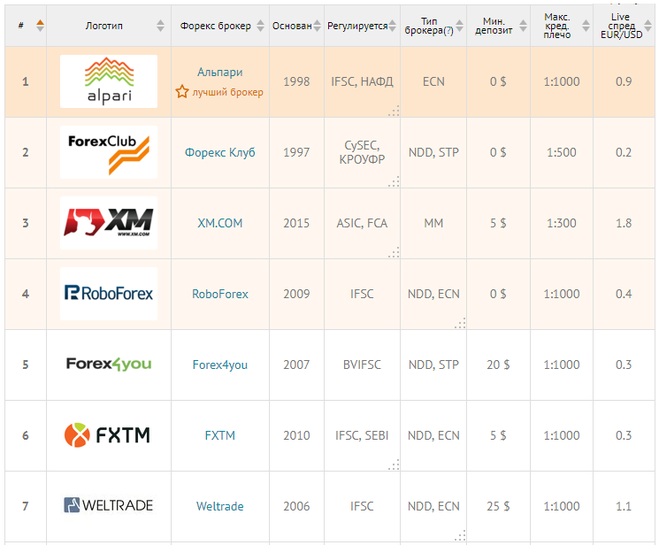Select the '1.8' spread value
Viewport: 659px width, 545px height.
(x=624, y=223)
